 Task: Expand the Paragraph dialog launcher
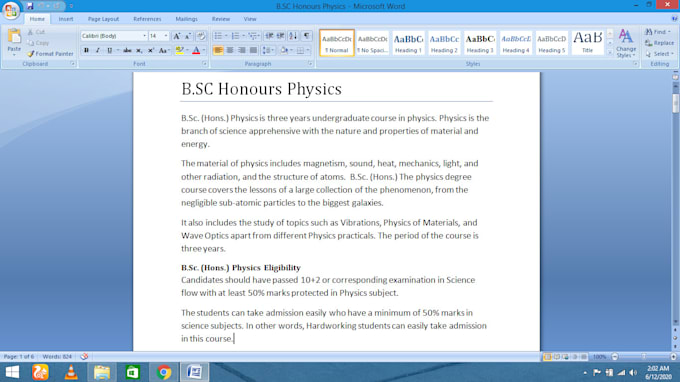310,64
